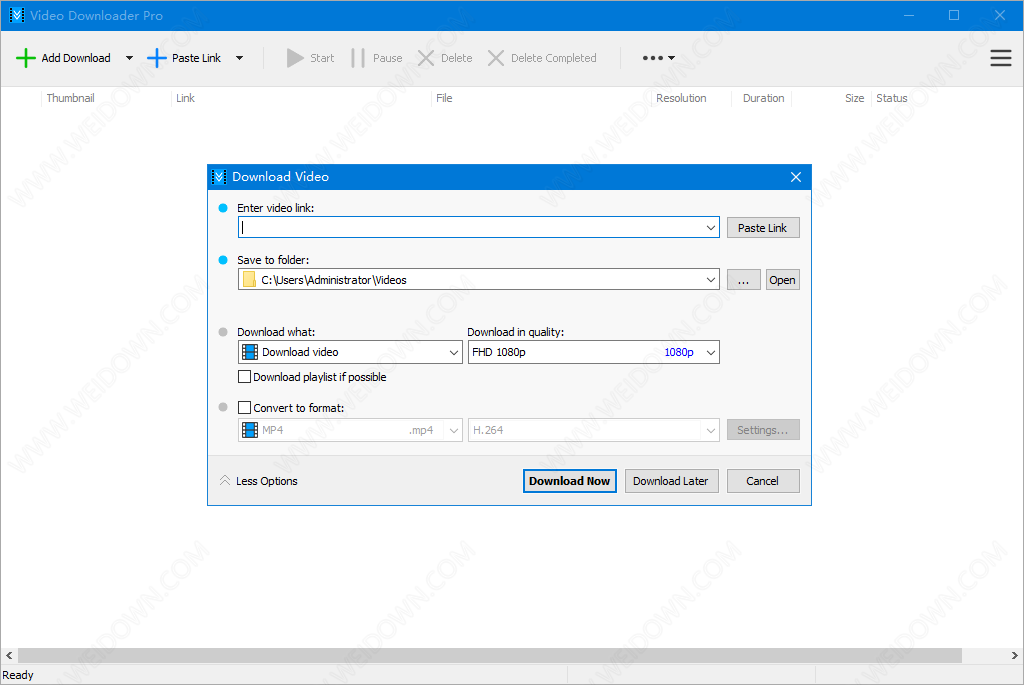Click the File column header
This screenshot has height=685, width=1024.
click(444, 98)
